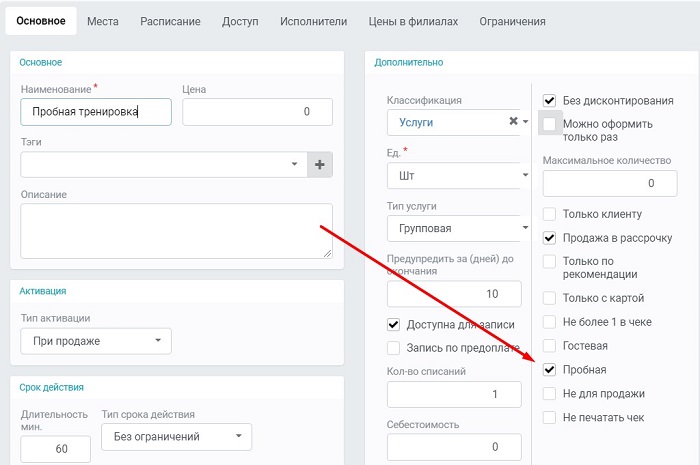700x465 pixels.
Task: Toggle the Пробная checkbox
Action: (x=549, y=370)
